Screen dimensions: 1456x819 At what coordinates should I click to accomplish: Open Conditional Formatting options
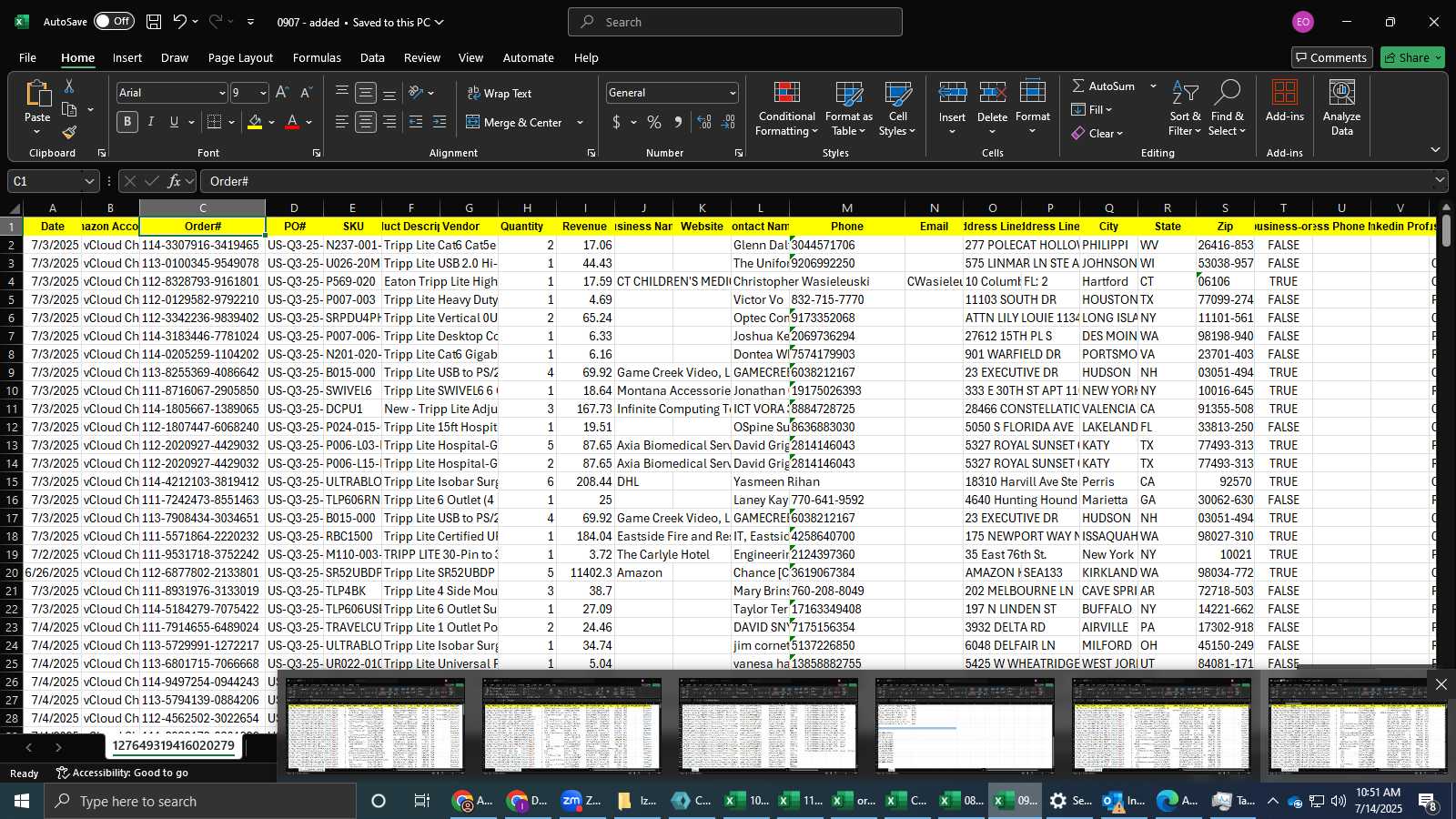[x=787, y=109]
